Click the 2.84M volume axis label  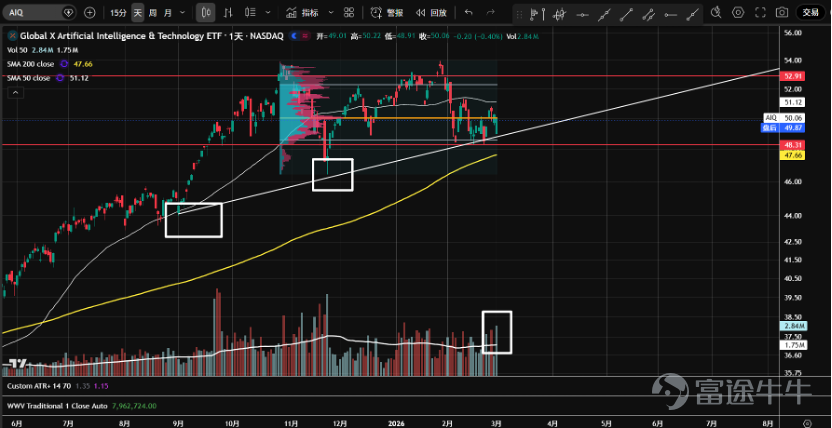click(794, 326)
